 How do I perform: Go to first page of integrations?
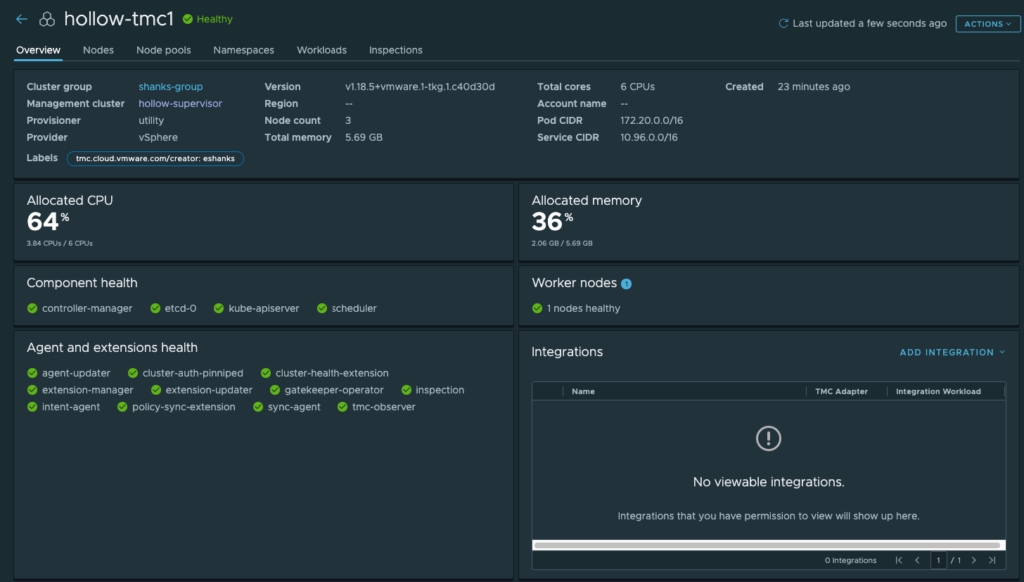[899, 560]
